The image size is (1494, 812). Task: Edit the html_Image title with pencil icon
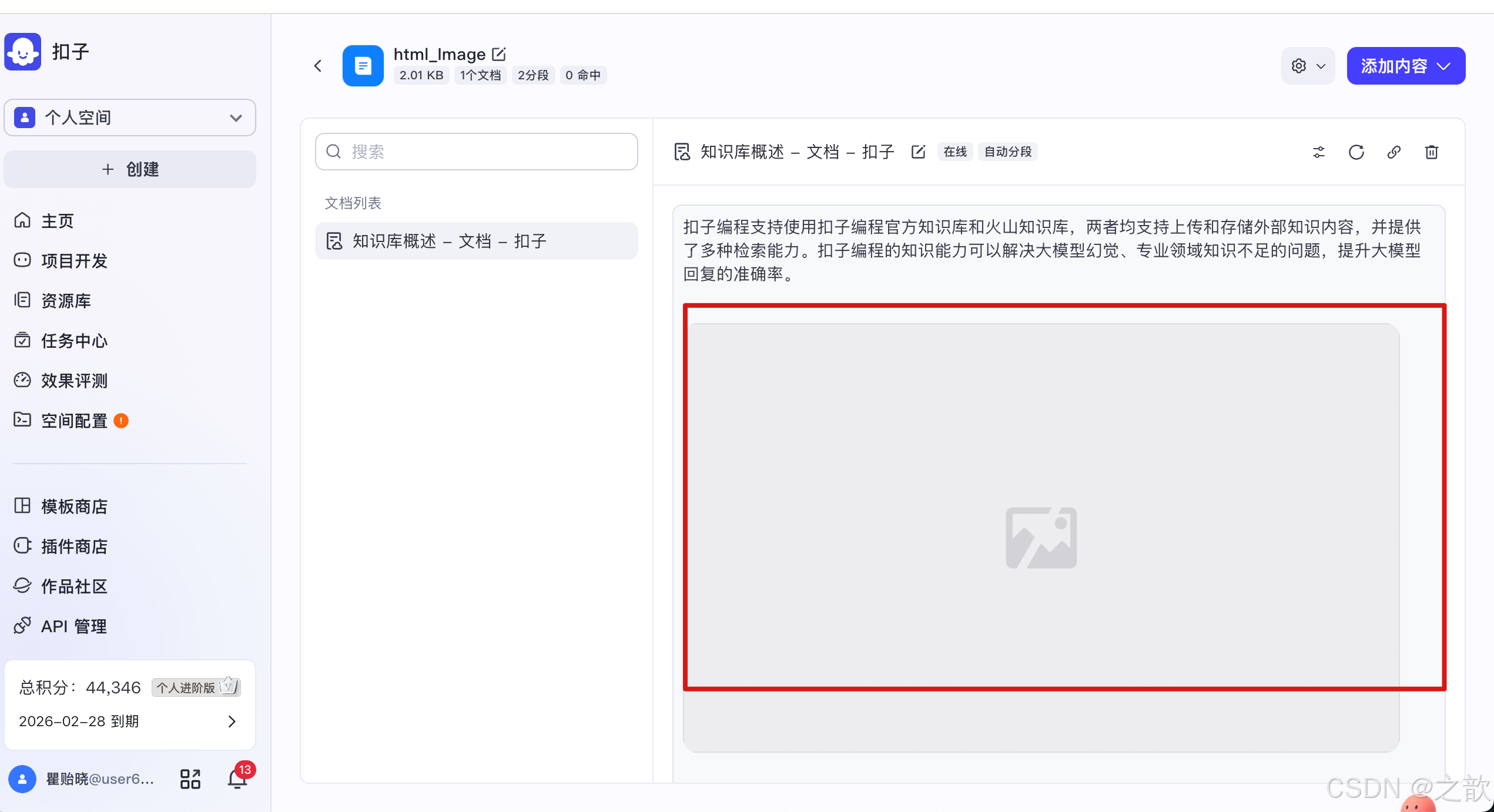click(x=499, y=53)
